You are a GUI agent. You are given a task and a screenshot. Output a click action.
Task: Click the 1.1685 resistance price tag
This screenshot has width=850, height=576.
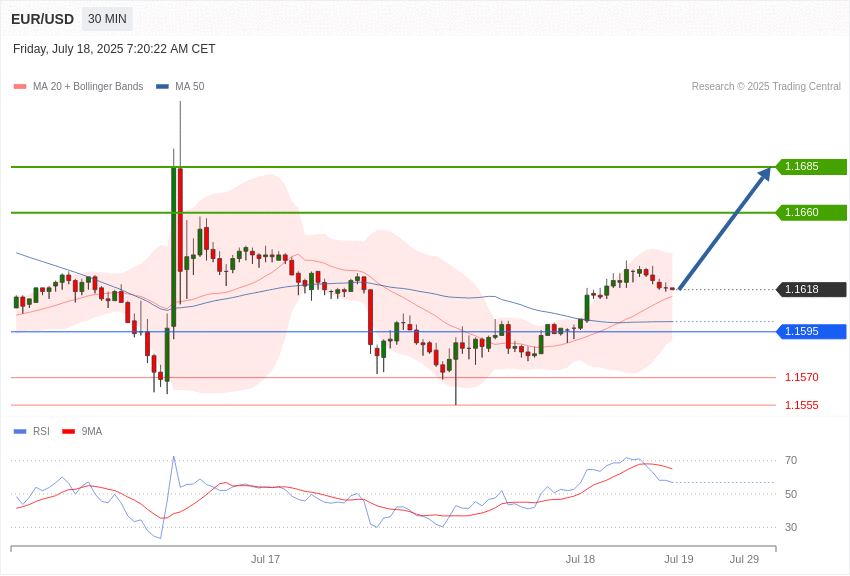tap(811, 166)
